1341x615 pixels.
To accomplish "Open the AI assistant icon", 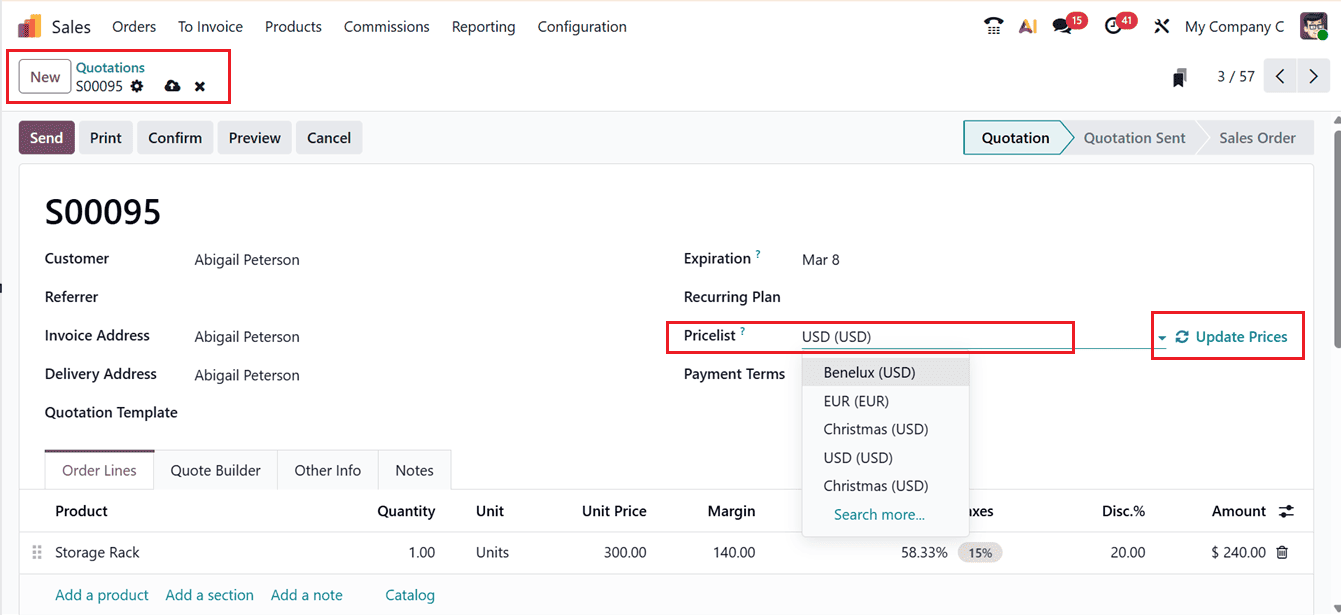I will (1028, 25).
